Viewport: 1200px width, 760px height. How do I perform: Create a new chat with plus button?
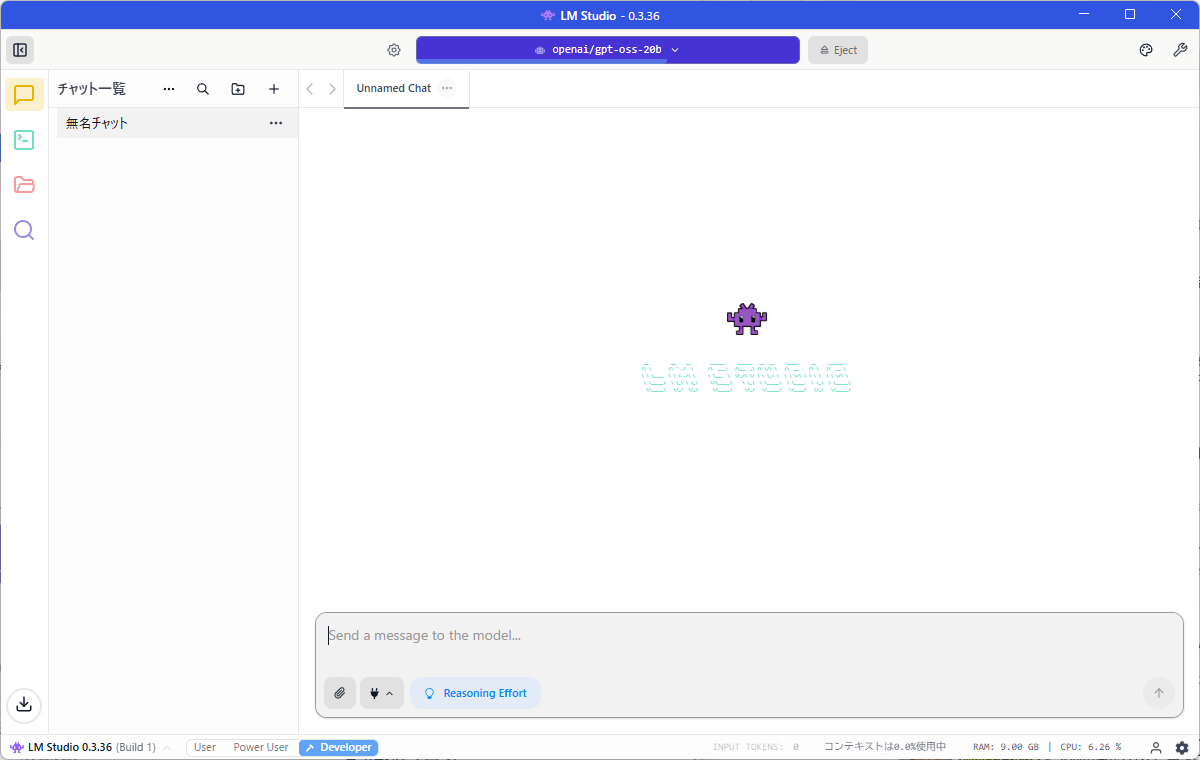[x=274, y=89]
